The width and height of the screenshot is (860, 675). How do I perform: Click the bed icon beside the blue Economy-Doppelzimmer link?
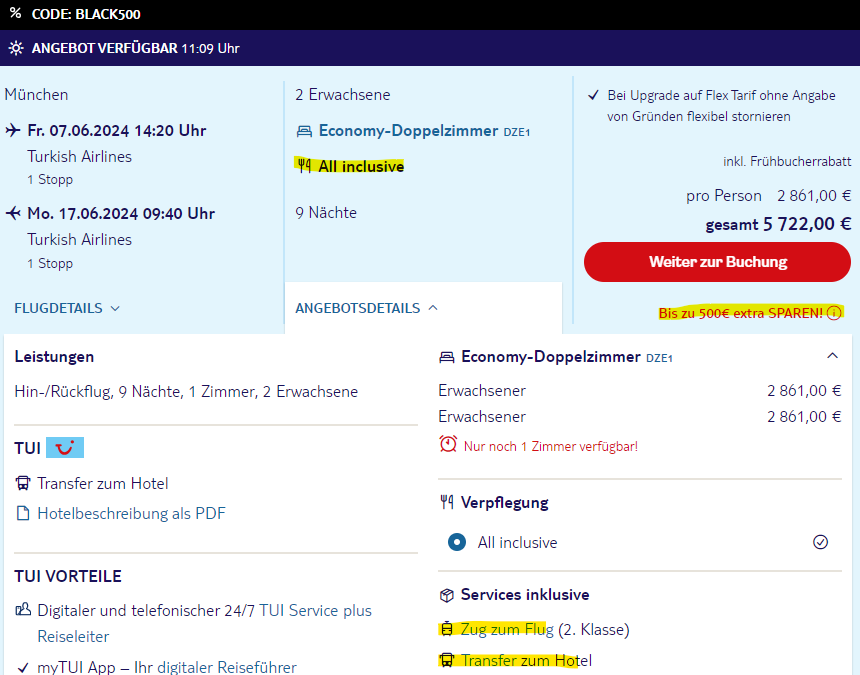click(x=304, y=131)
